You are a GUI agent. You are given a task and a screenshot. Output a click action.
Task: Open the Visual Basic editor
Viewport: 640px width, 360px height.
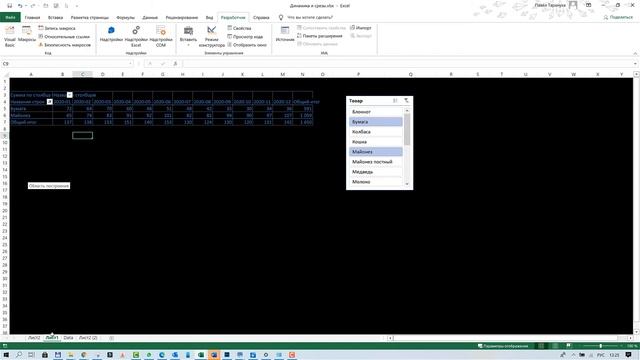click(x=10, y=36)
